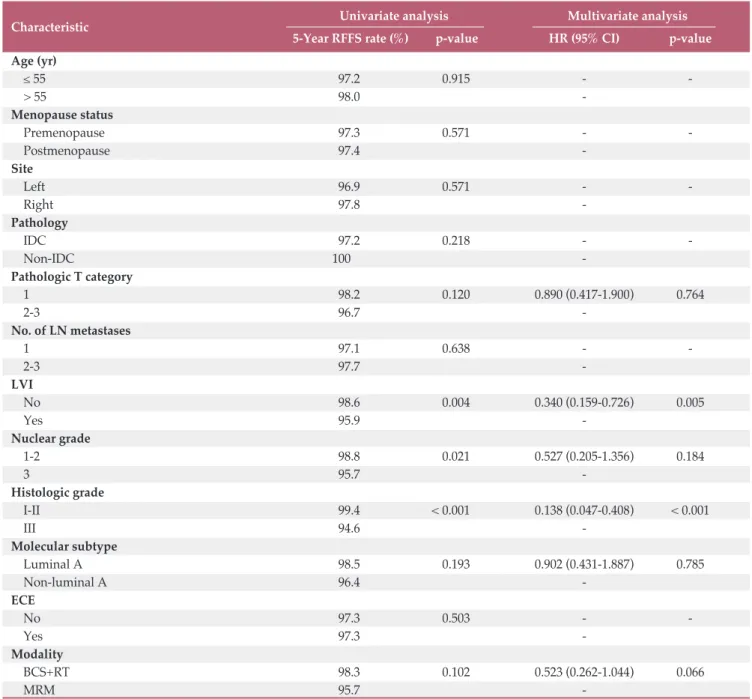Select the Nuclear grade heading
The height and width of the screenshot is (699, 752).
click(50, 438)
